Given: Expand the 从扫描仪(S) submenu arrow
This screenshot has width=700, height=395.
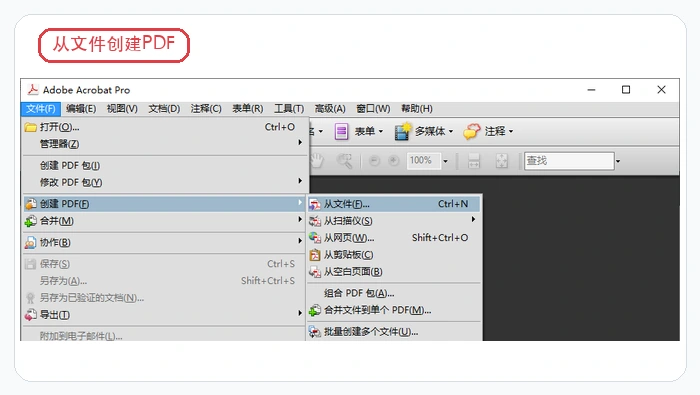Looking at the screenshot, I should coord(473,220).
